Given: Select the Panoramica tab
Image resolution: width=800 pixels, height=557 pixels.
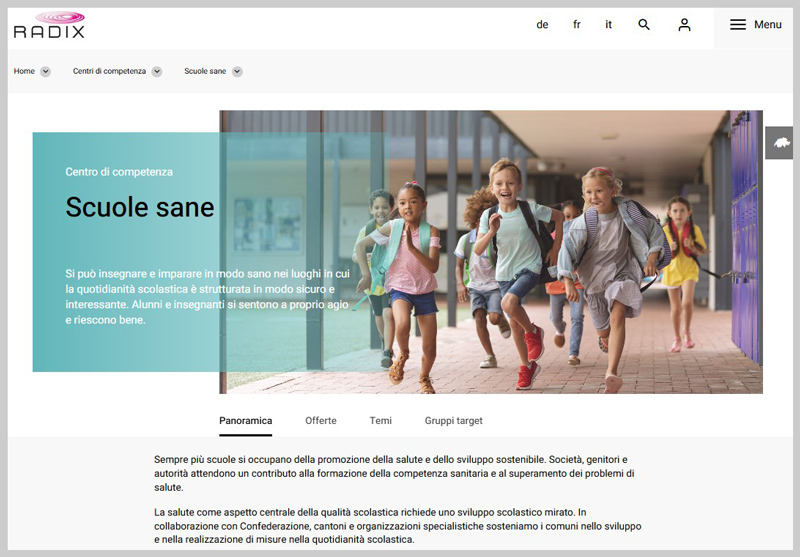Looking at the screenshot, I should pyautogui.click(x=245, y=421).
